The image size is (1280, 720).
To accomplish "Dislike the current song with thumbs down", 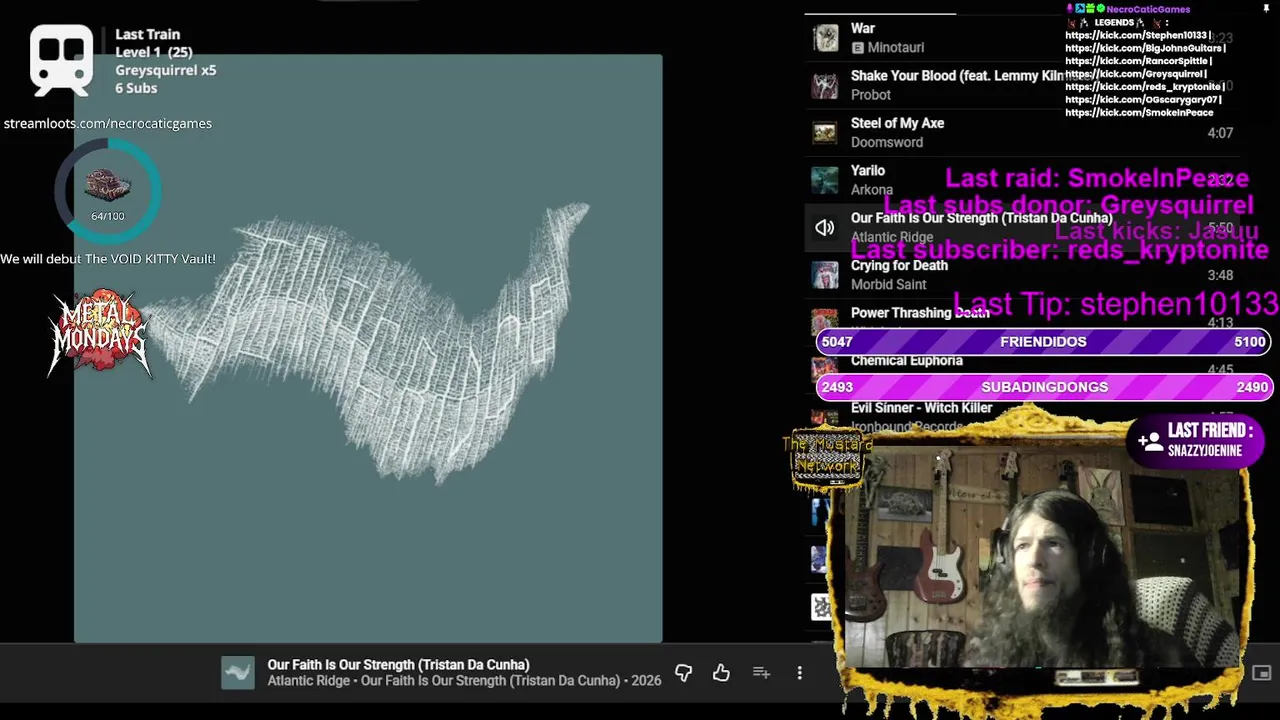I will pos(684,673).
